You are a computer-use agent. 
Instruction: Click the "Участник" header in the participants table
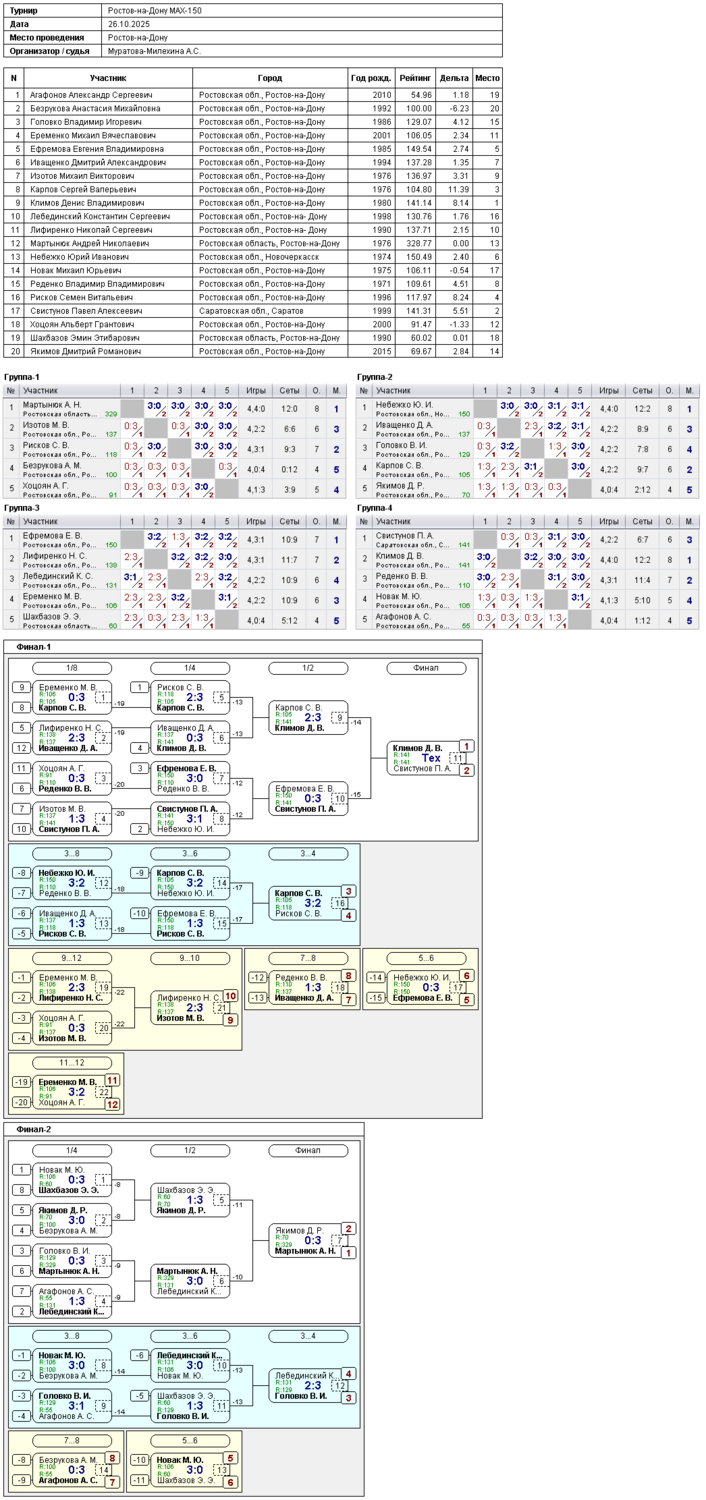[108, 78]
